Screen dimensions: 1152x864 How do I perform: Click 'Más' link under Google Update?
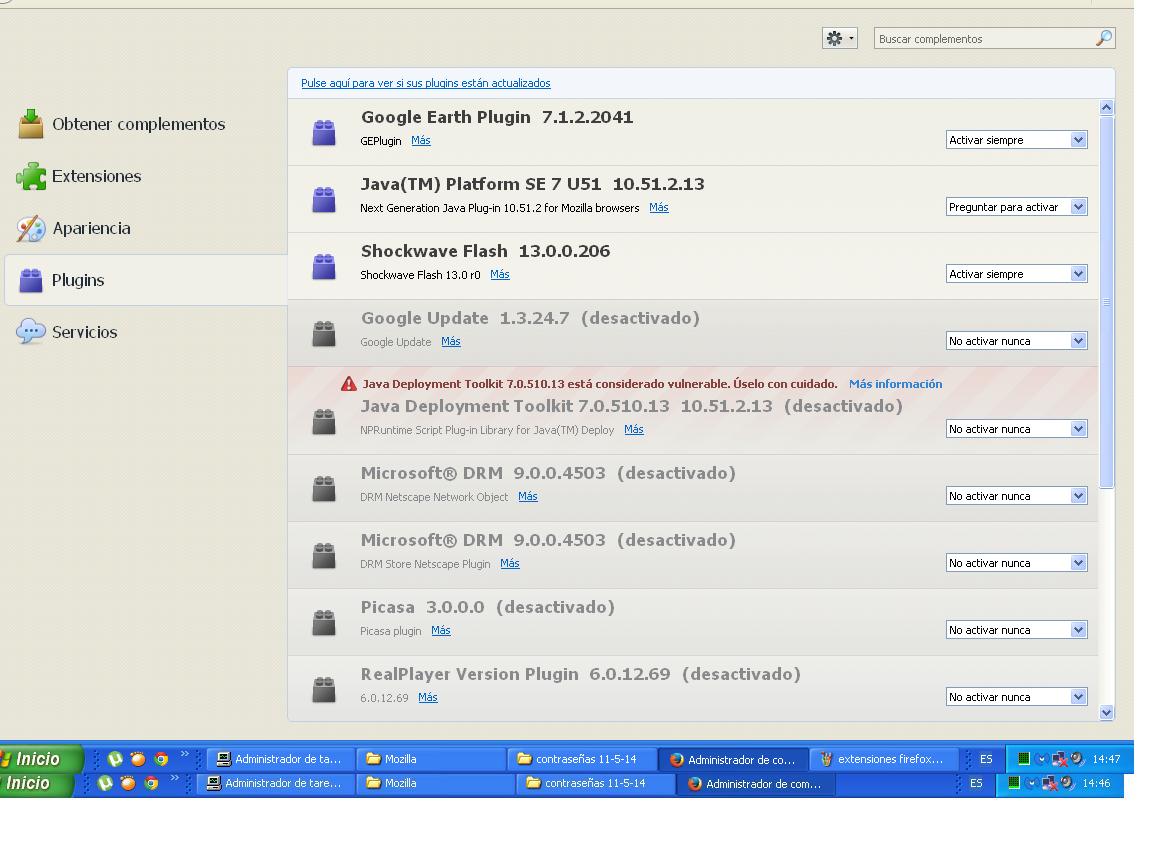[x=451, y=341]
